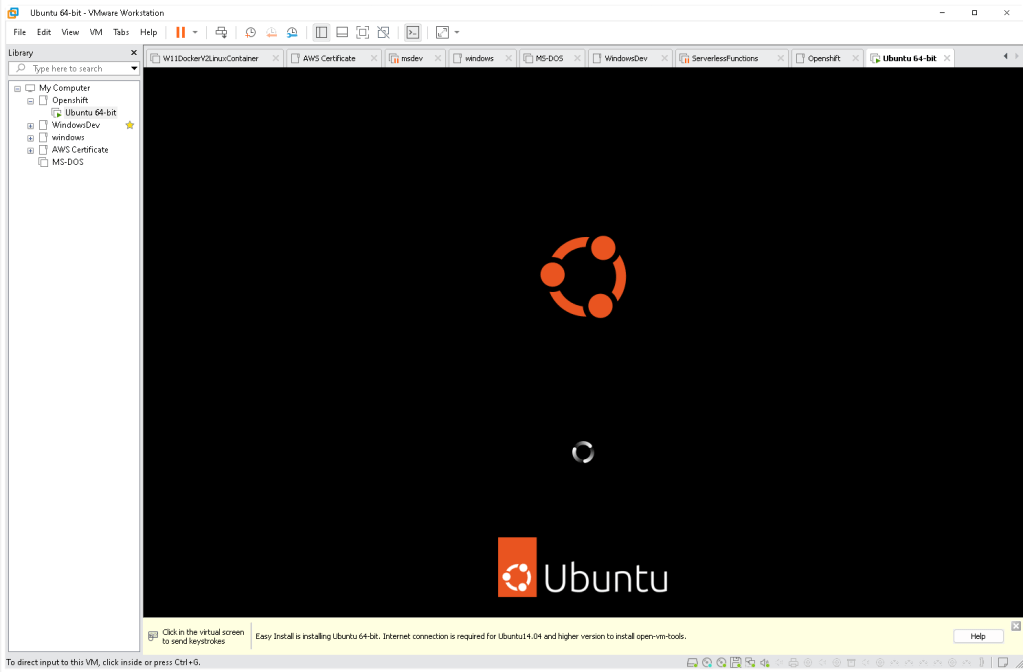
Task: Enter full screen mode
Action: click(363, 32)
